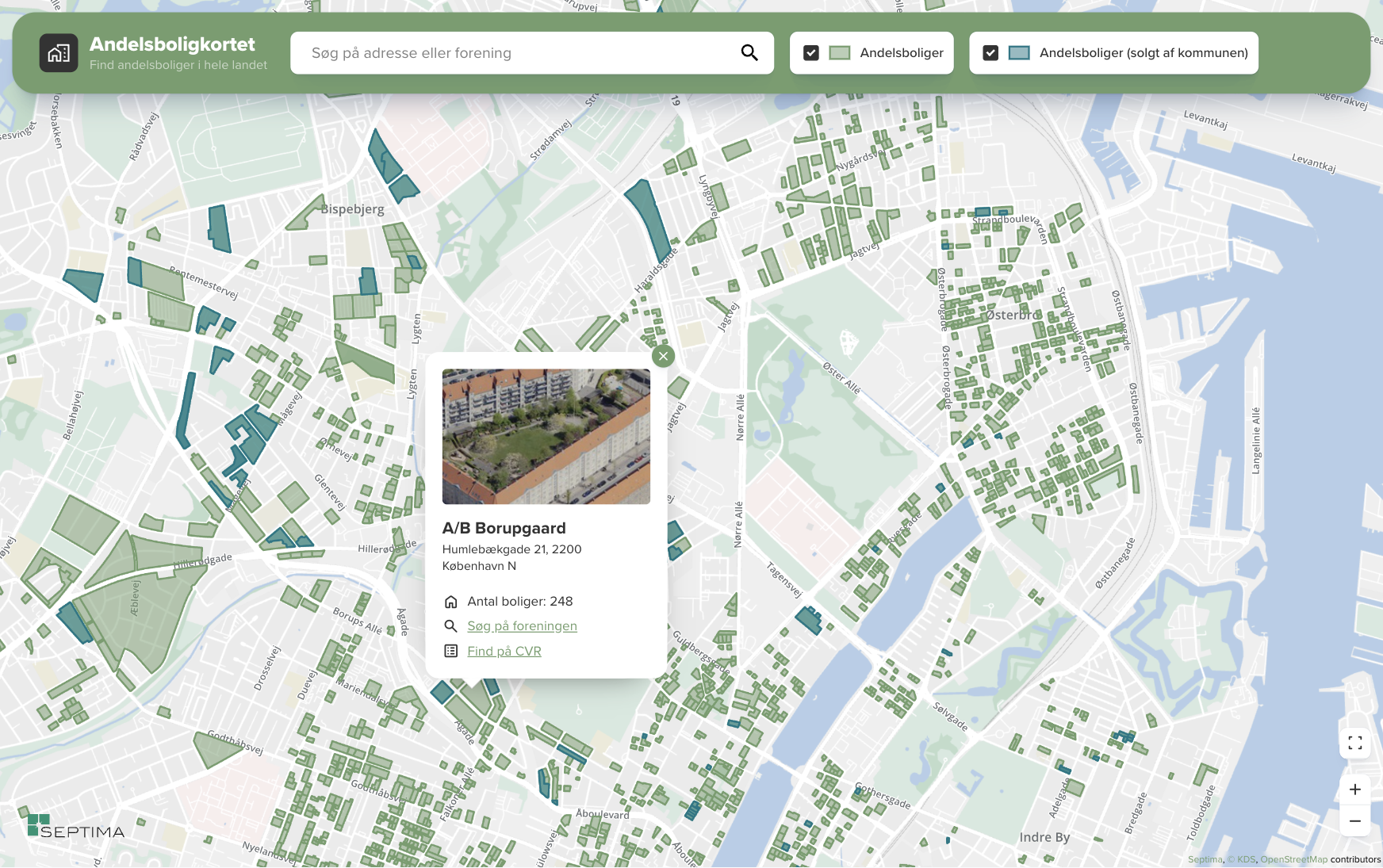Open the 'Søg på foreningen' link
Image resolution: width=1383 pixels, height=868 pixels.
(x=522, y=626)
